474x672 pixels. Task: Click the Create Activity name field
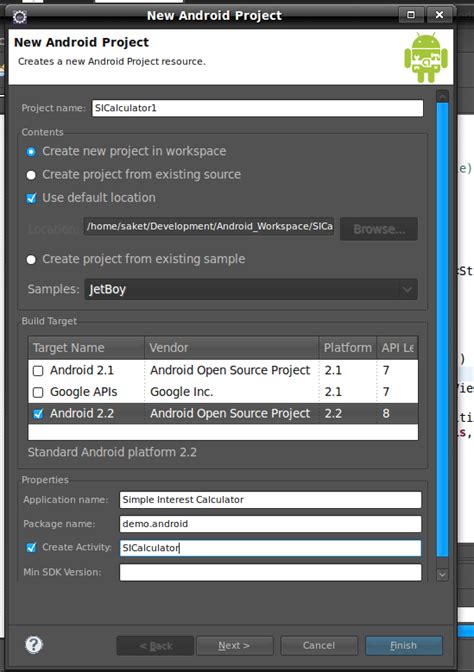pos(270,548)
